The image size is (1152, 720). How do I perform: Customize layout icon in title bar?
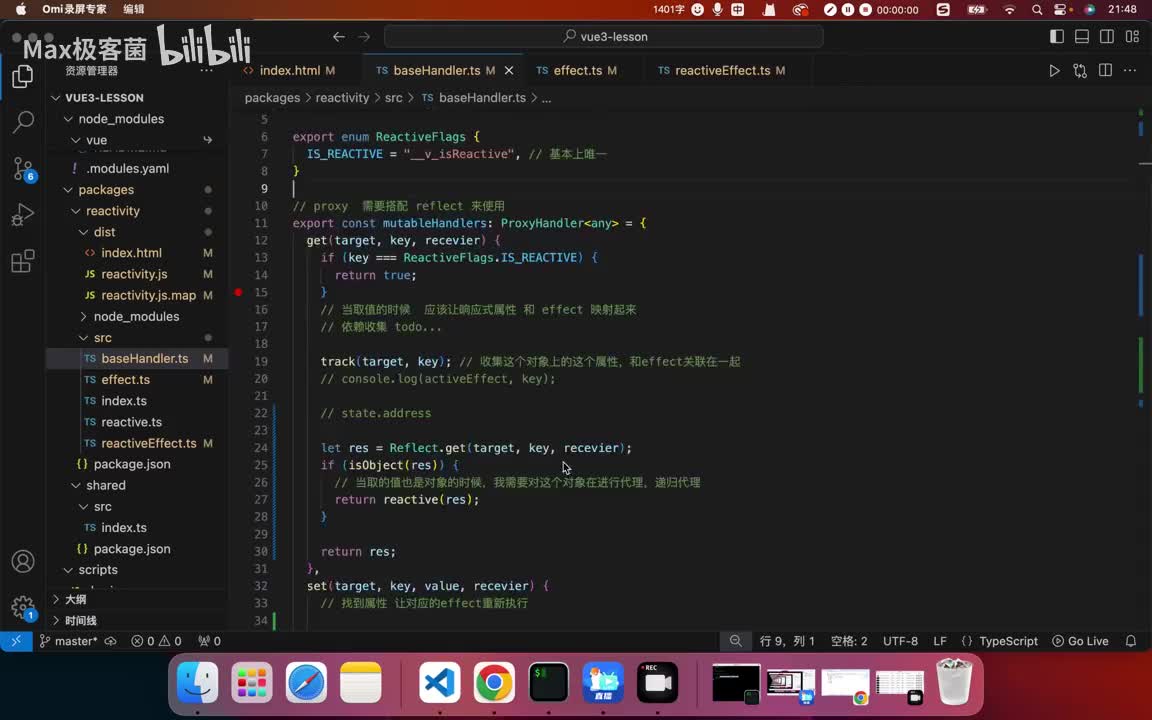pyautogui.click(x=1132, y=37)
